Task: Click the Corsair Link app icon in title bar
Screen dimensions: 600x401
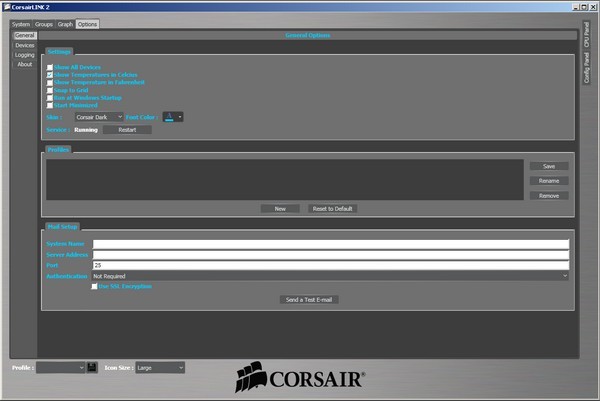Action: [7, 7]
